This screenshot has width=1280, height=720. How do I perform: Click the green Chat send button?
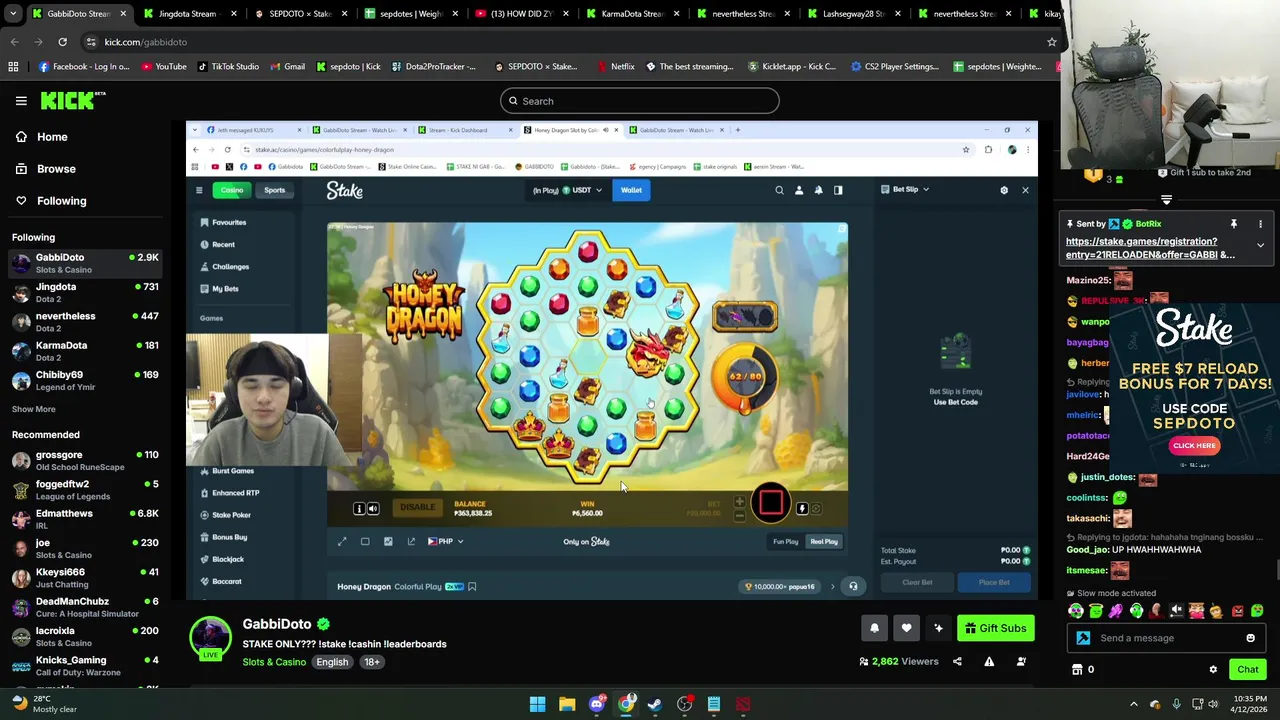[x=1248, y=670]
